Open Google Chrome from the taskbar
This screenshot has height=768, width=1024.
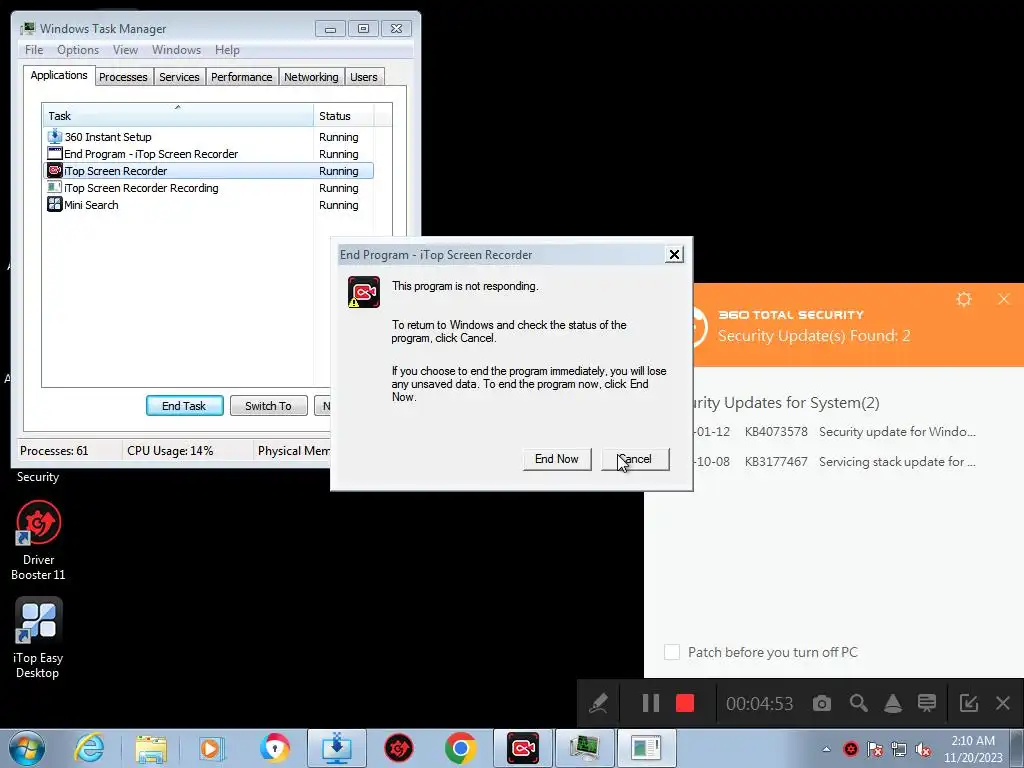pos(460,748)
